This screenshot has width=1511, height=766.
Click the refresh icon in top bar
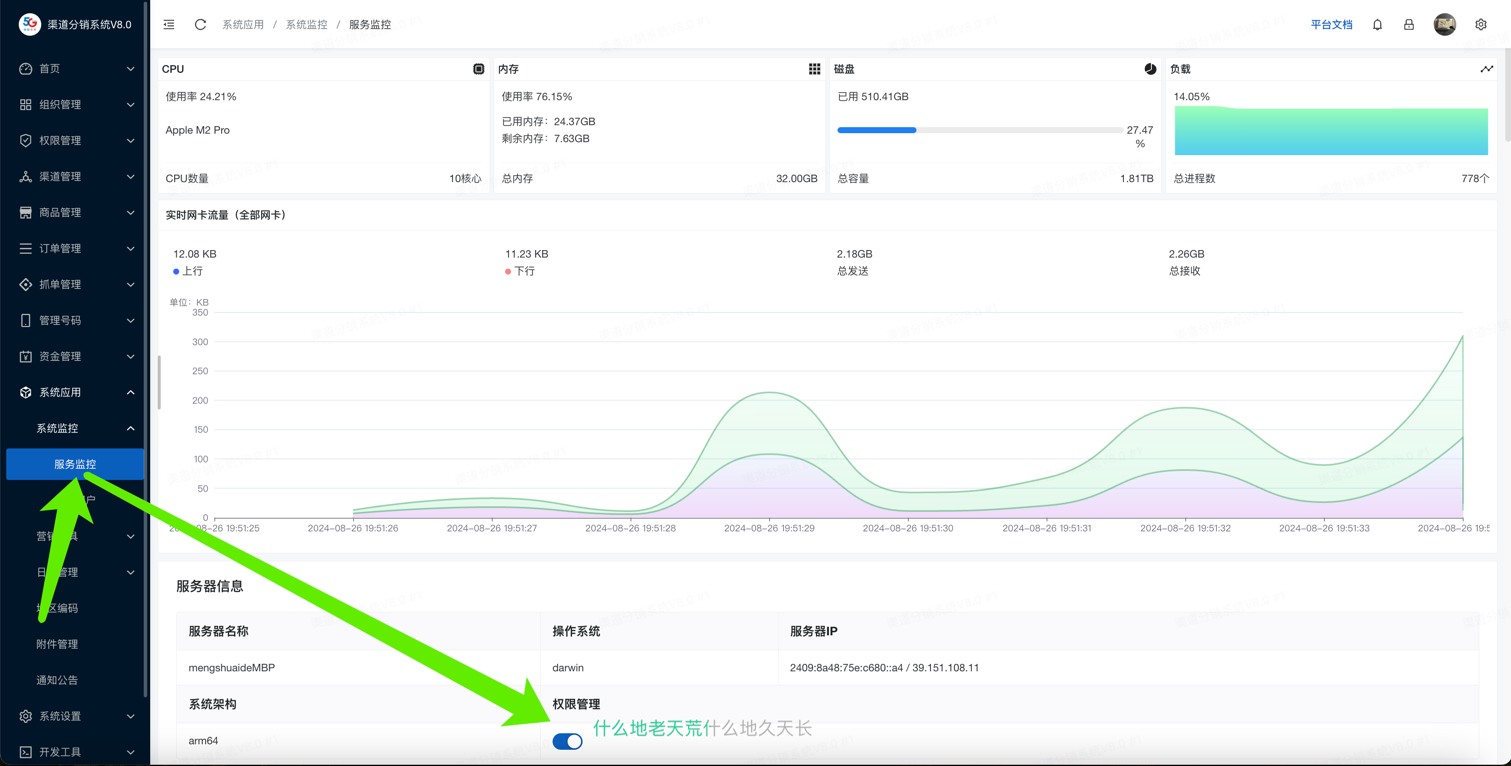200,24
